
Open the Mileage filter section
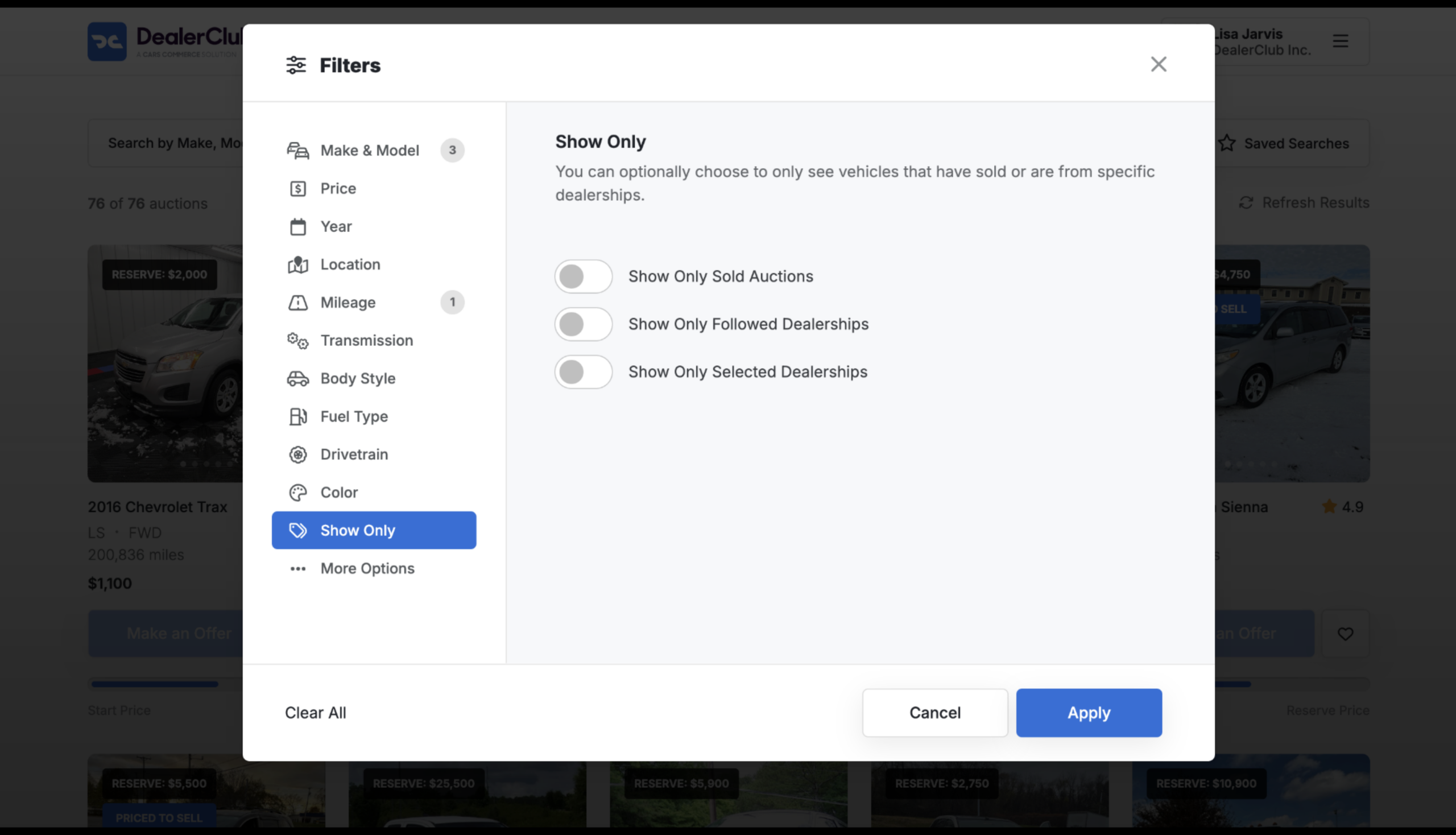pos(374,302)
